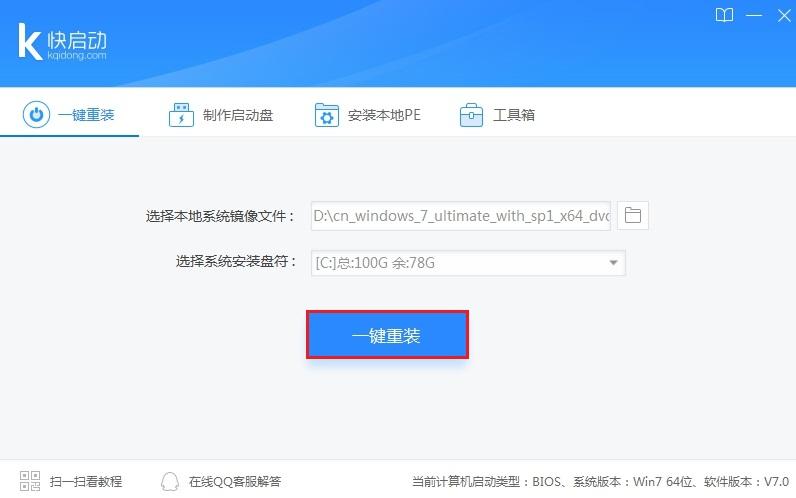Click the QR code icon at bottom
Screen dimensions: 796x498
[x=30, y=481]
